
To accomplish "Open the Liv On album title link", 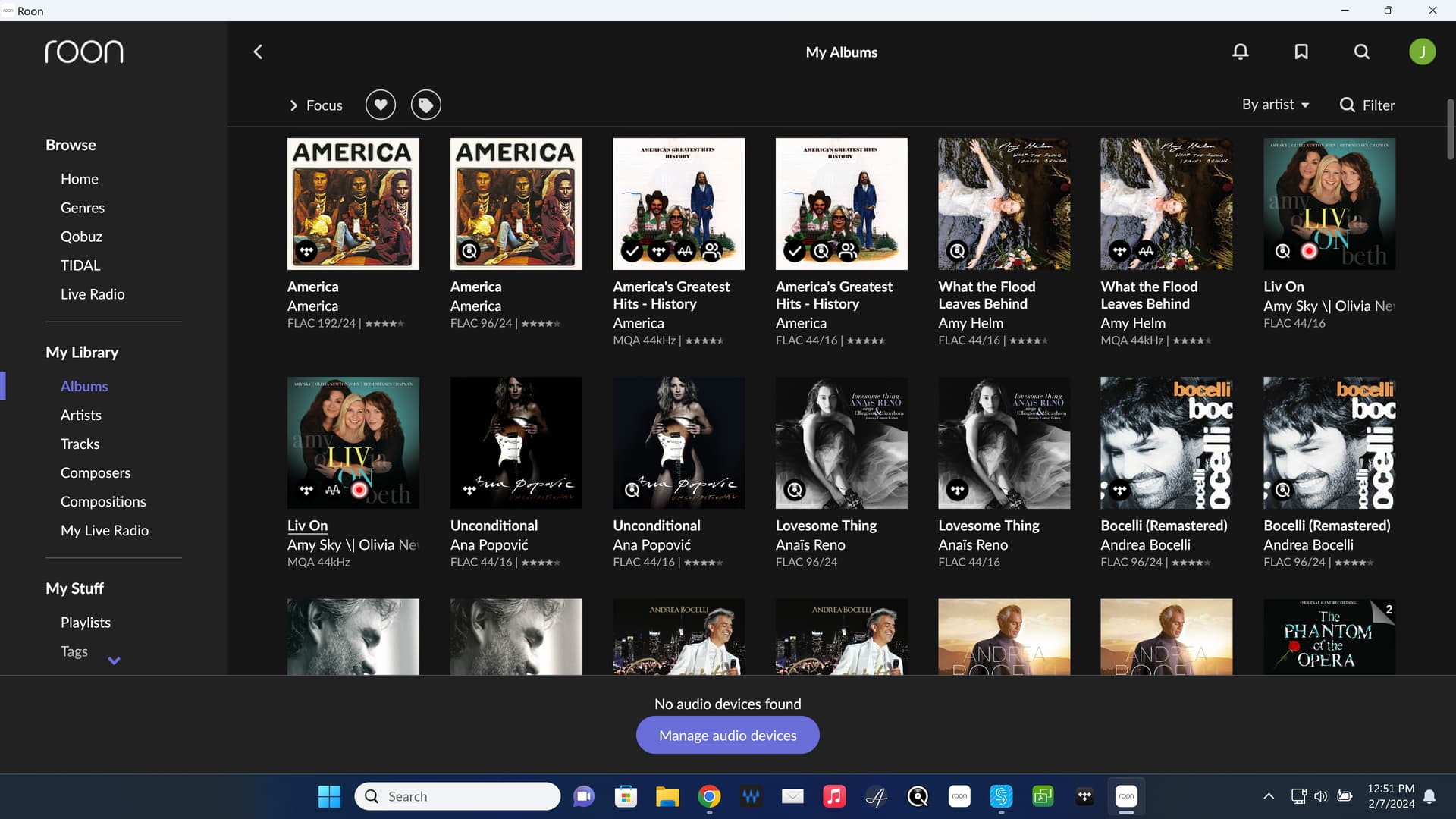I will [x=307, y=526].
